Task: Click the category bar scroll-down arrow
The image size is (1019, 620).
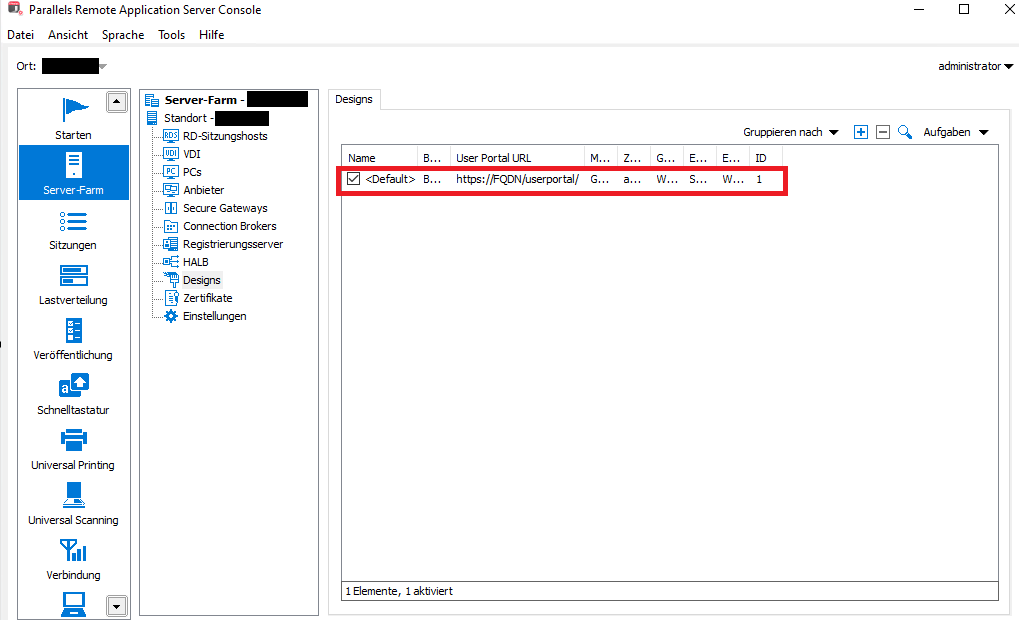Action: coord(117,606)
